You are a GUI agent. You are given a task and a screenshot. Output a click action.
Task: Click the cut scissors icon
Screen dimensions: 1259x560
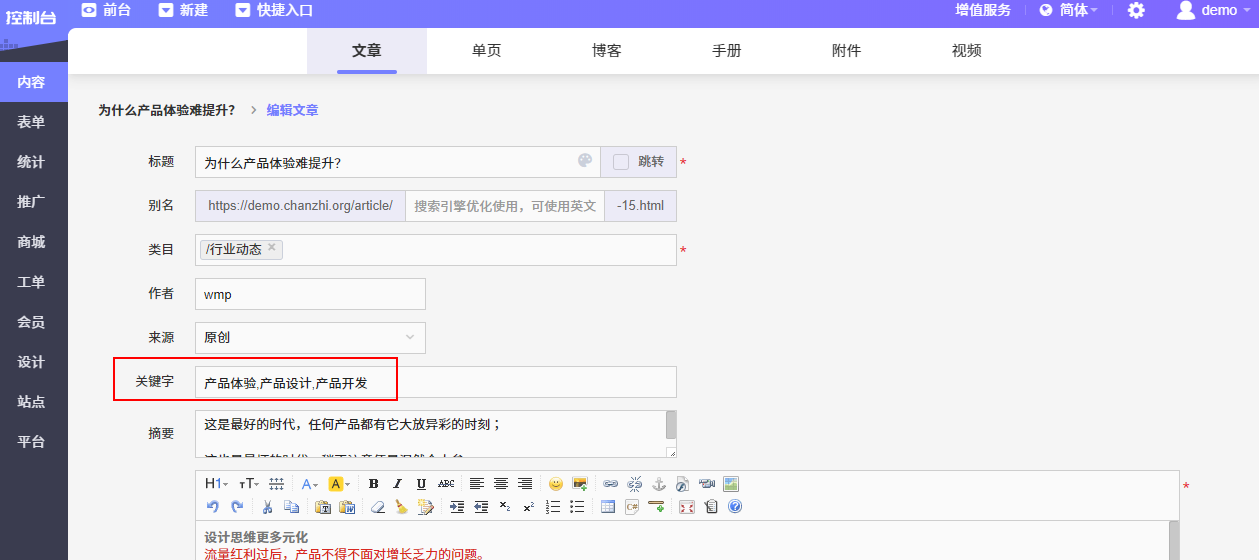point(267,507)
